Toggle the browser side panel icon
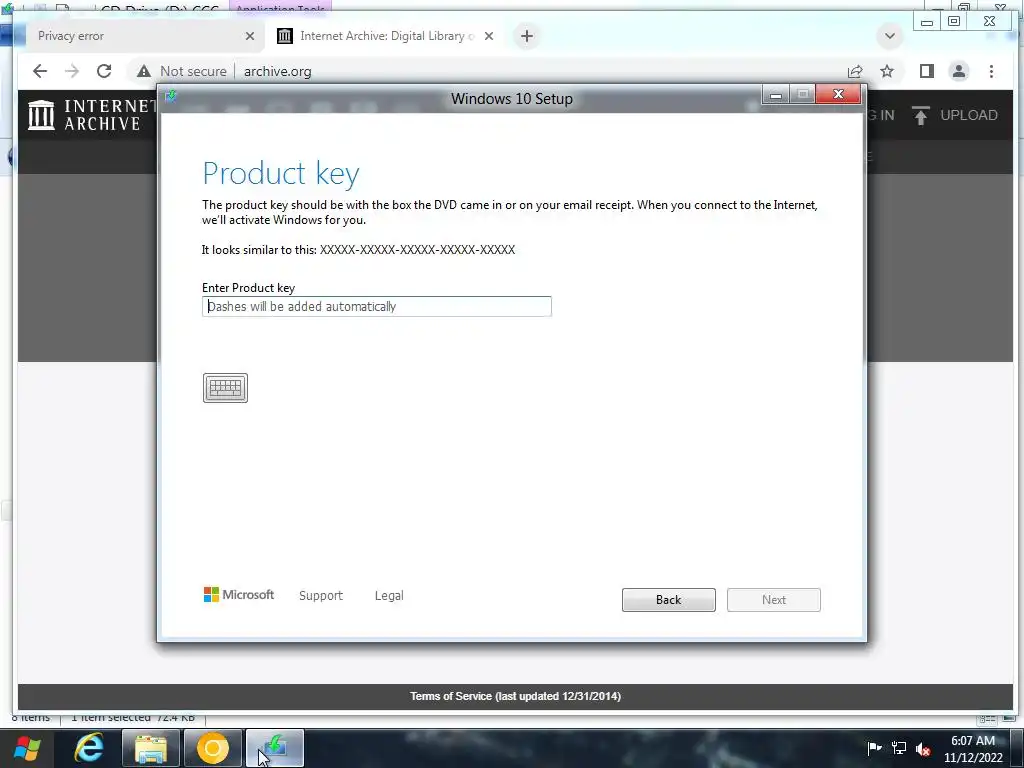 927,71
